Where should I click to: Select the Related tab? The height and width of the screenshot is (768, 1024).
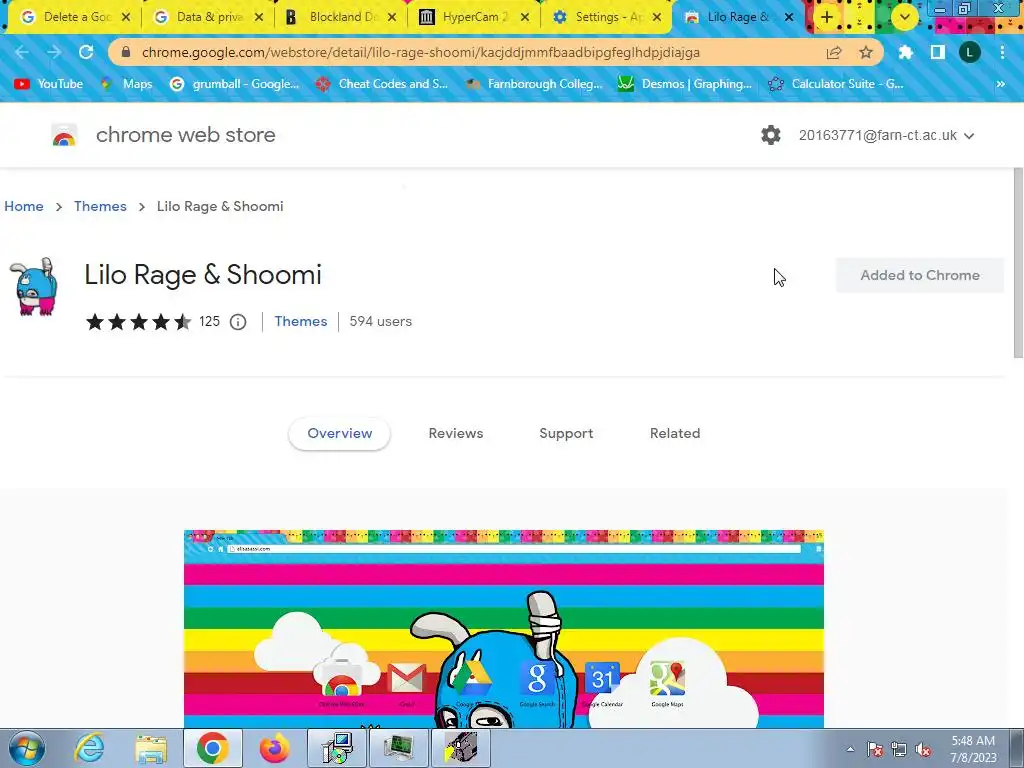tap(675, 434)
